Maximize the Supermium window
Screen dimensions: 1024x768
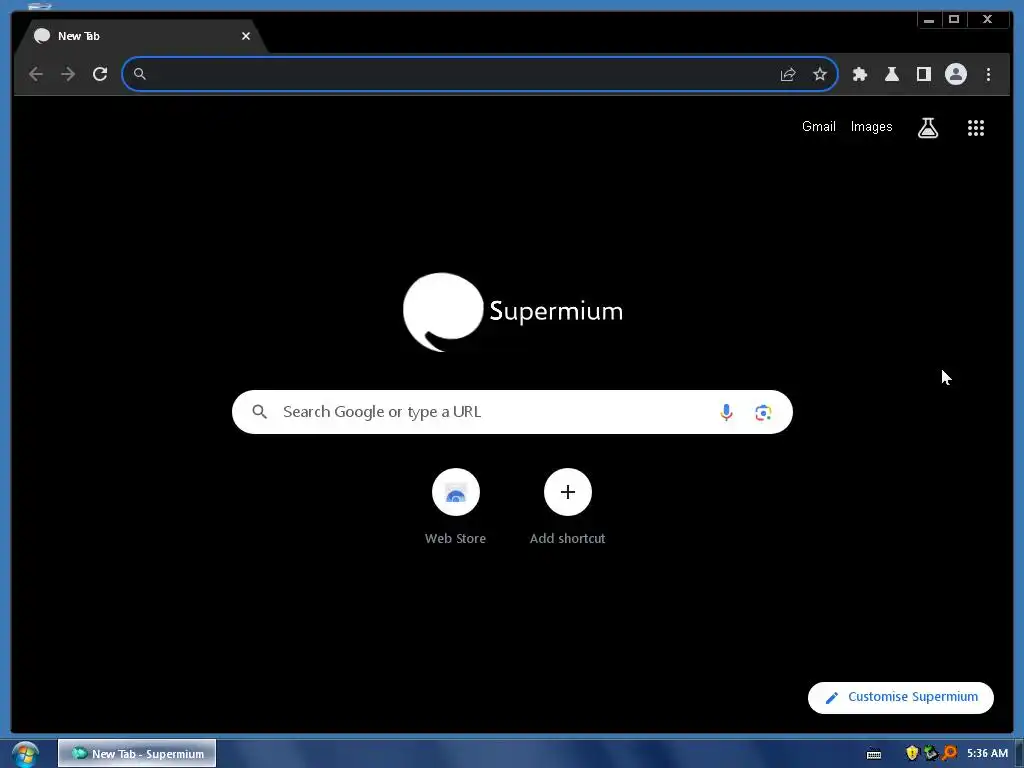pyautogui.click(x=954, y=20)
